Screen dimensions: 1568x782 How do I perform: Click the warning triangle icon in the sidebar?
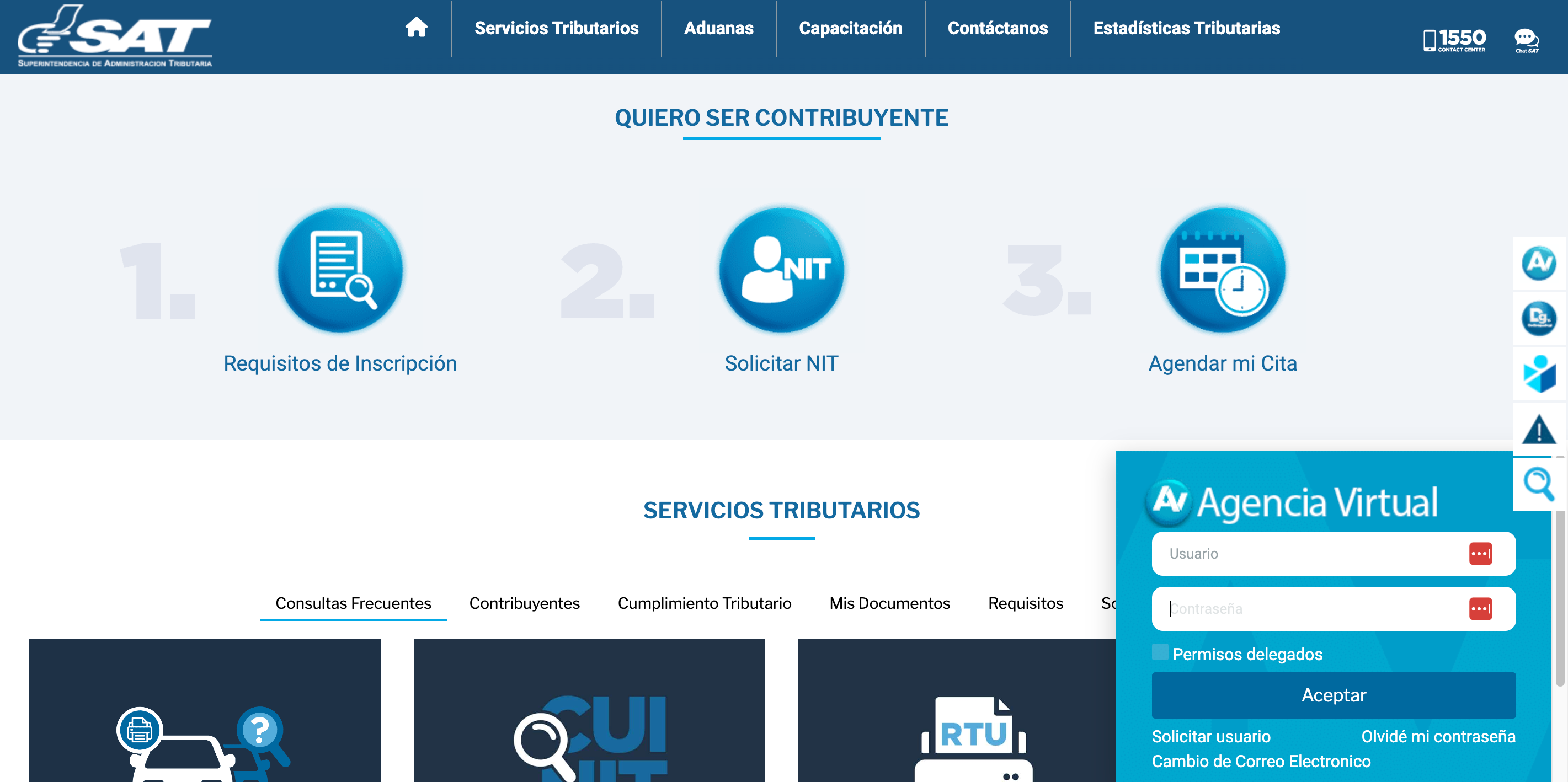click(x=1540, y=431)
